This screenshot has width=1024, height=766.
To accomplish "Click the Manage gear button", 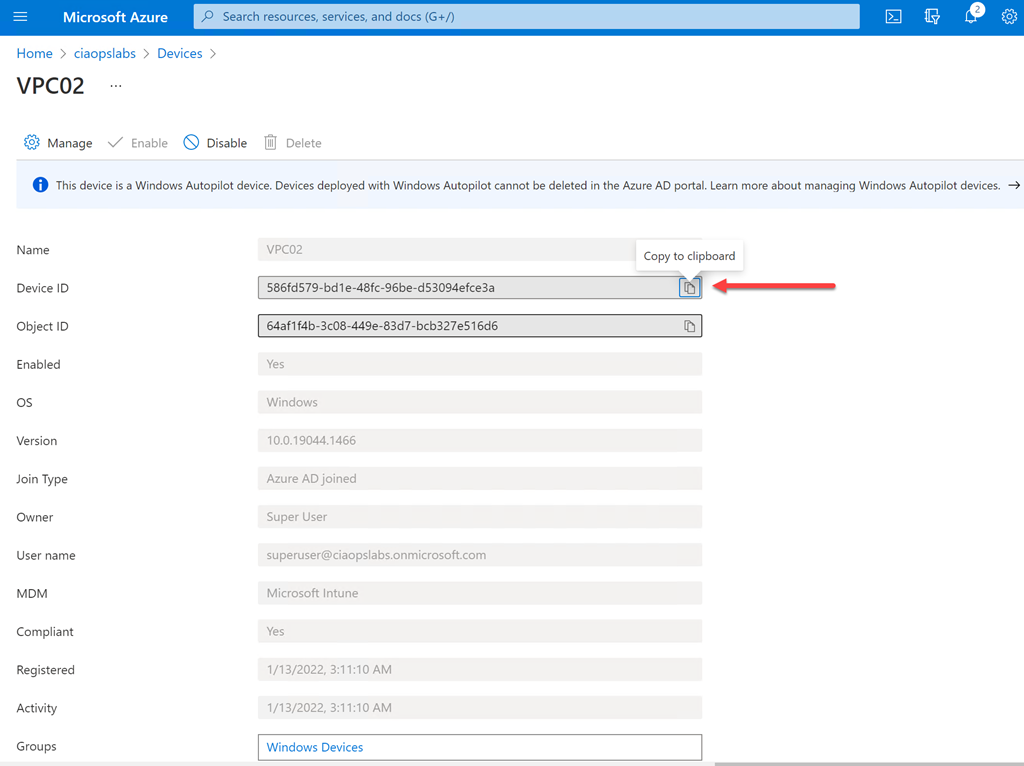I will click(x=58, y=143).
